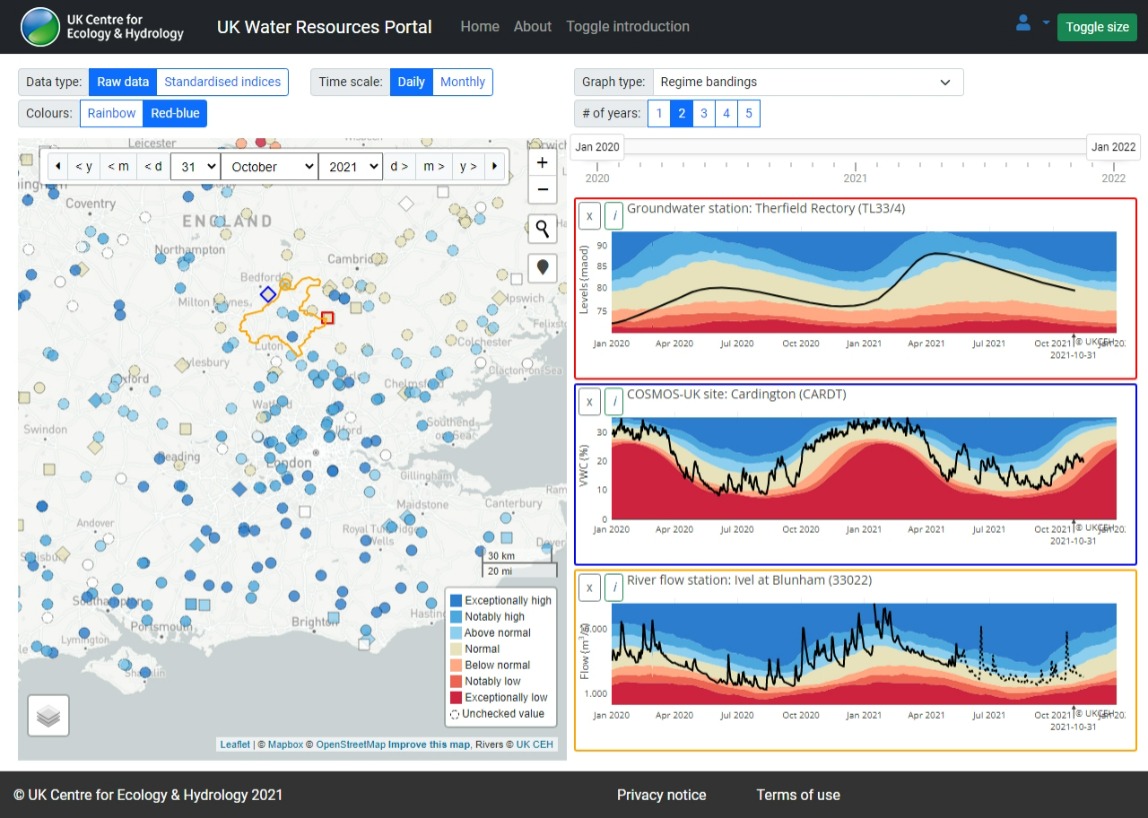Open the Terms of use link
The width and height of the screenshot is (1148, 818).
click(798, 795)
